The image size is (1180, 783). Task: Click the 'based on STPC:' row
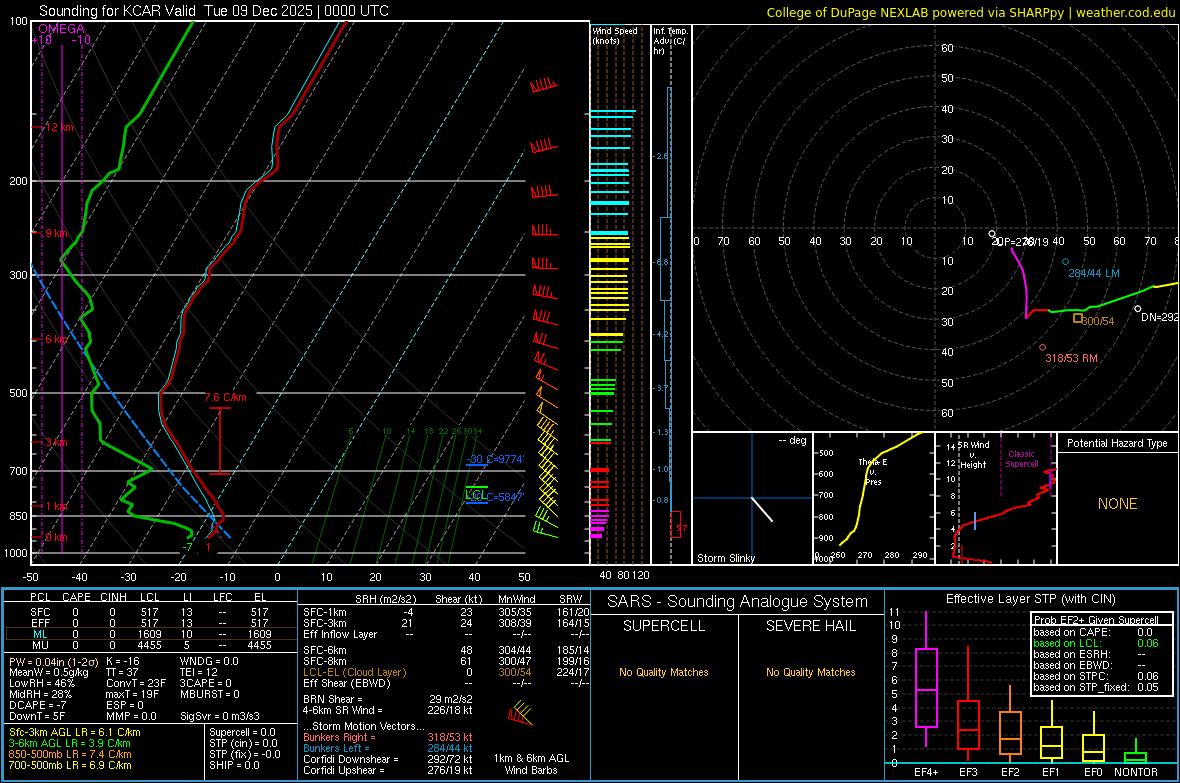click(1096, 676)
